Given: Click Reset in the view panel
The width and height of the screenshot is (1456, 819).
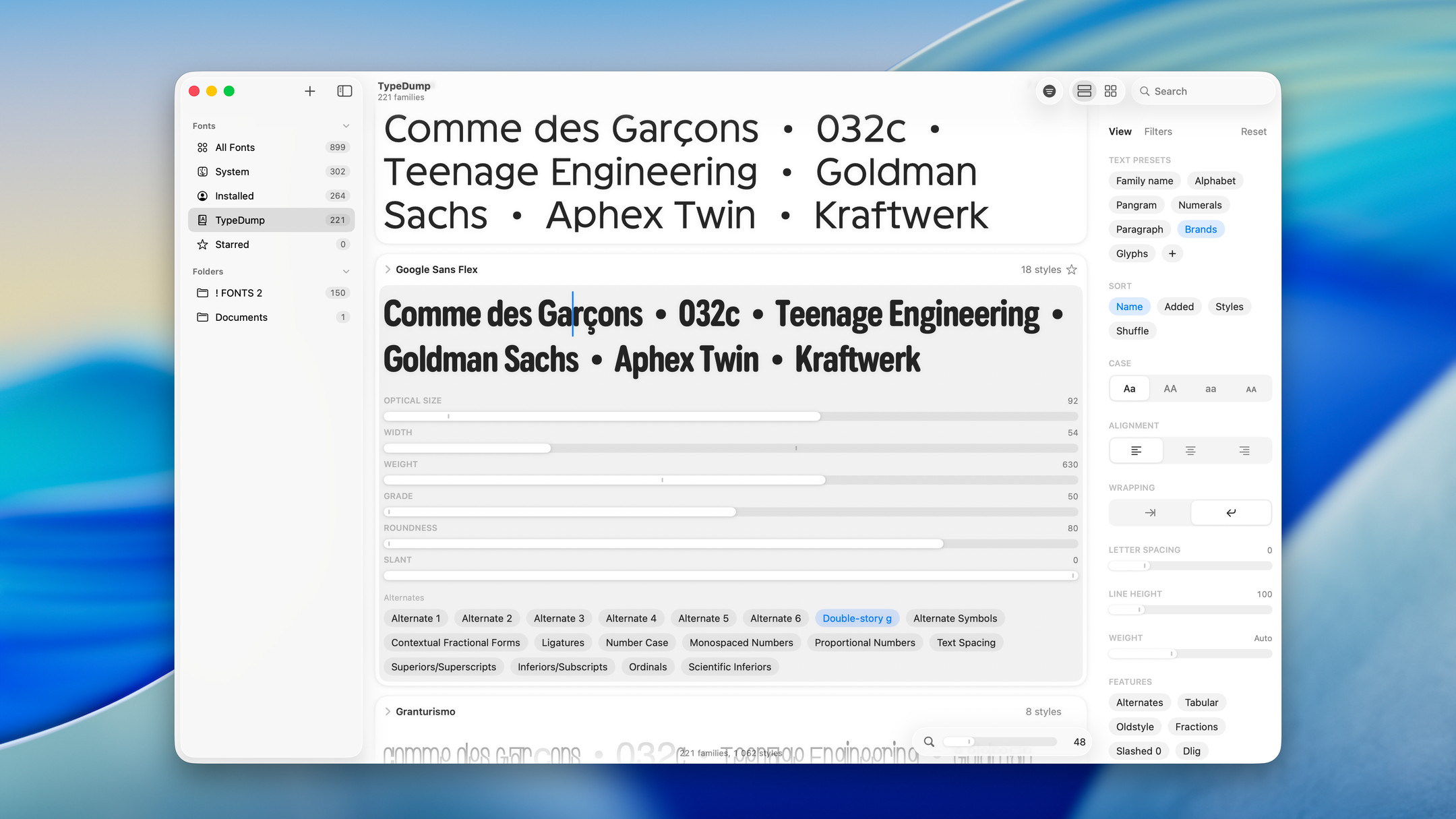Looking at the screenshot, I should coord(1253,131).
